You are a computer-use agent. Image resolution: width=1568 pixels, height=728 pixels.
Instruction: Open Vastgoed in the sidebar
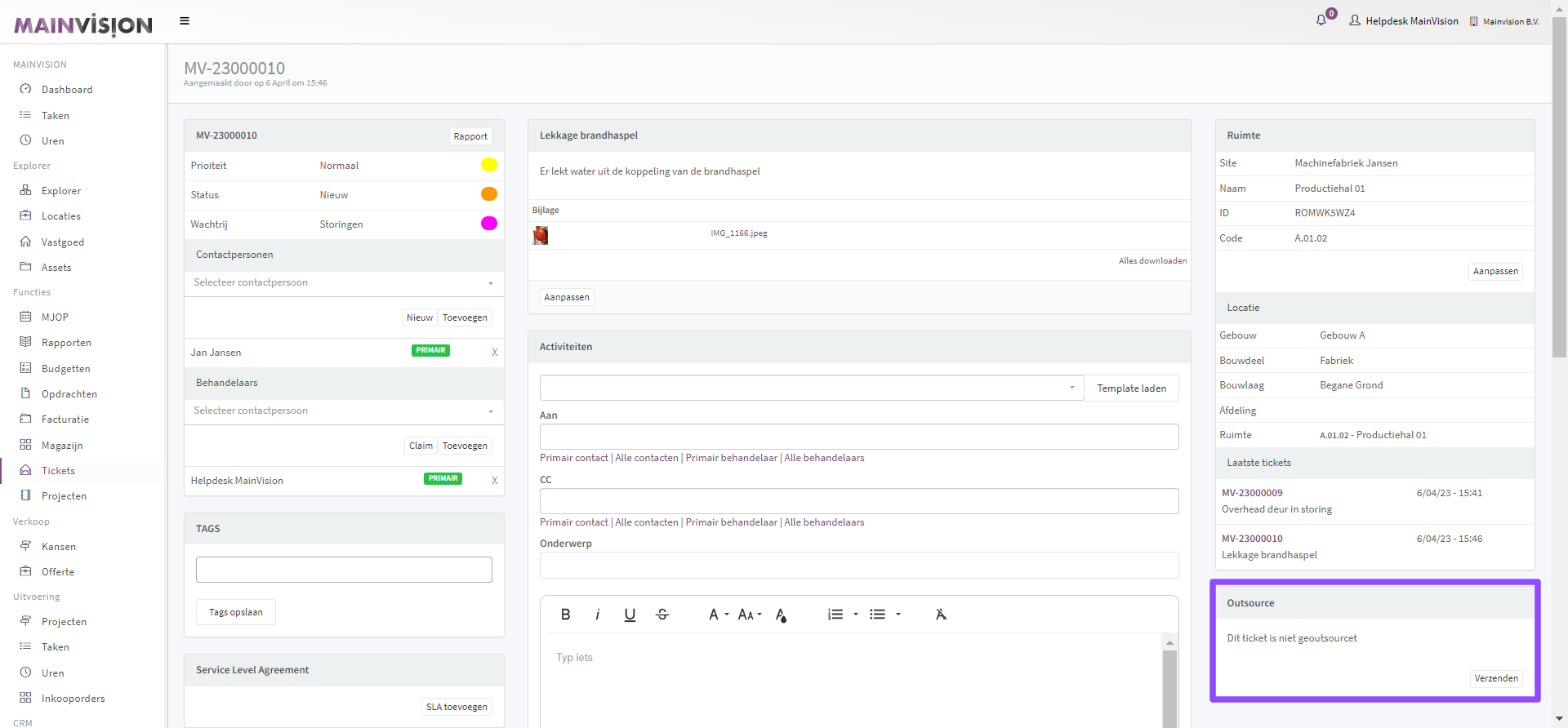(63, 242)
